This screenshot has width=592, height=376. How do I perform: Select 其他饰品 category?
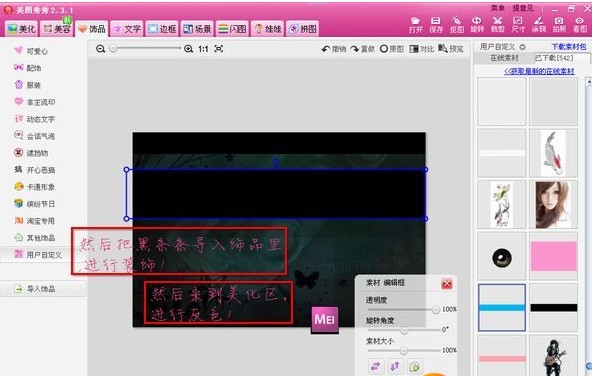click(x=35, y=238)
